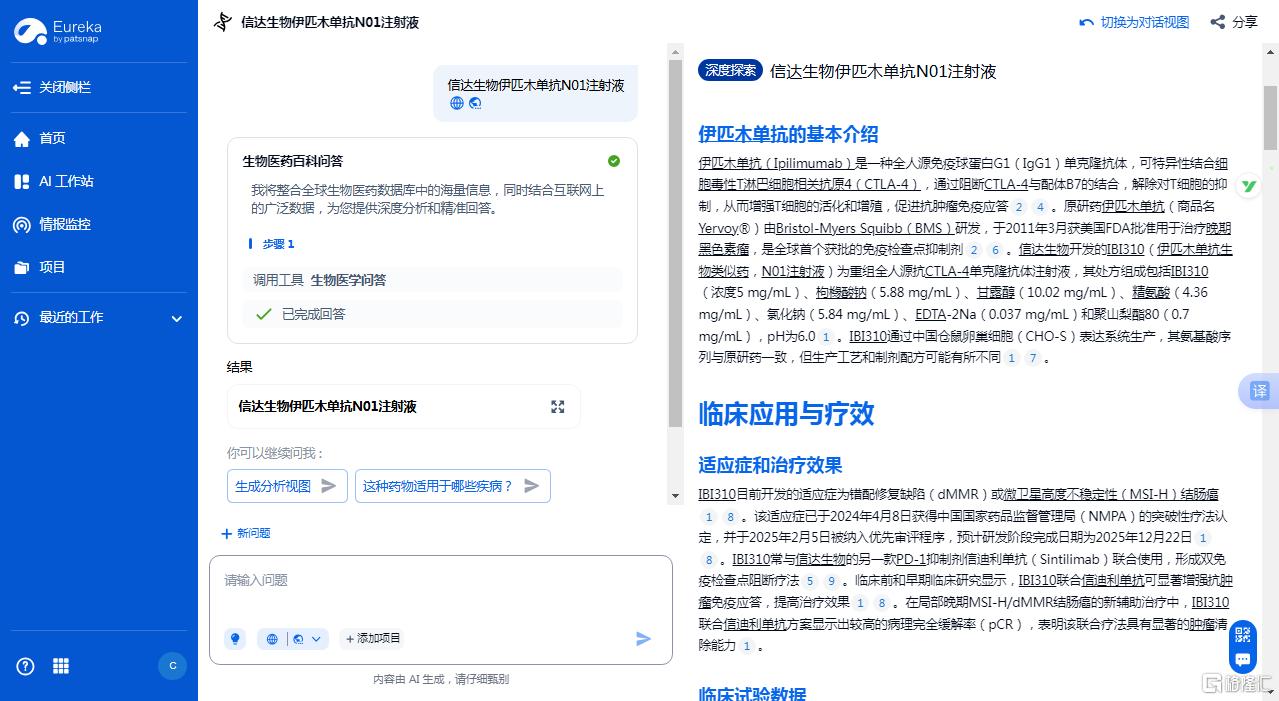Click 适应症和治疗效果 subheading

click(x=770, y=465)
